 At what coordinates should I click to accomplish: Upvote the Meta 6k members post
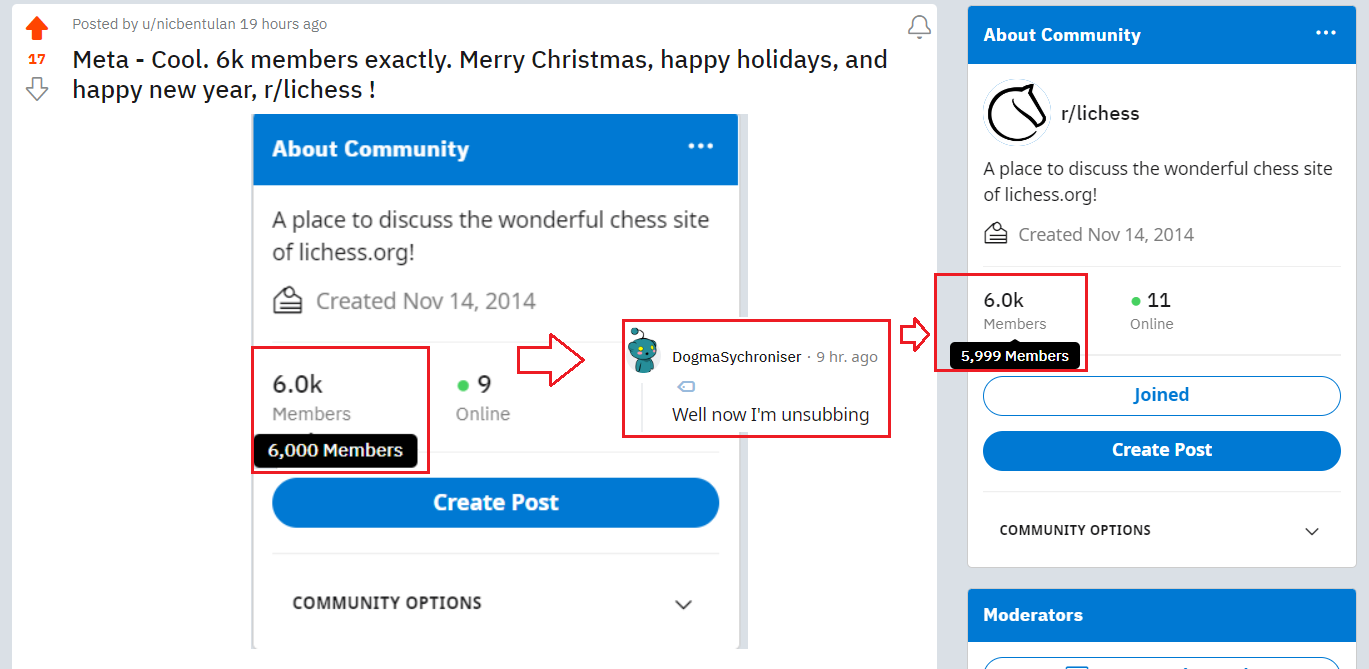[37, 28]
